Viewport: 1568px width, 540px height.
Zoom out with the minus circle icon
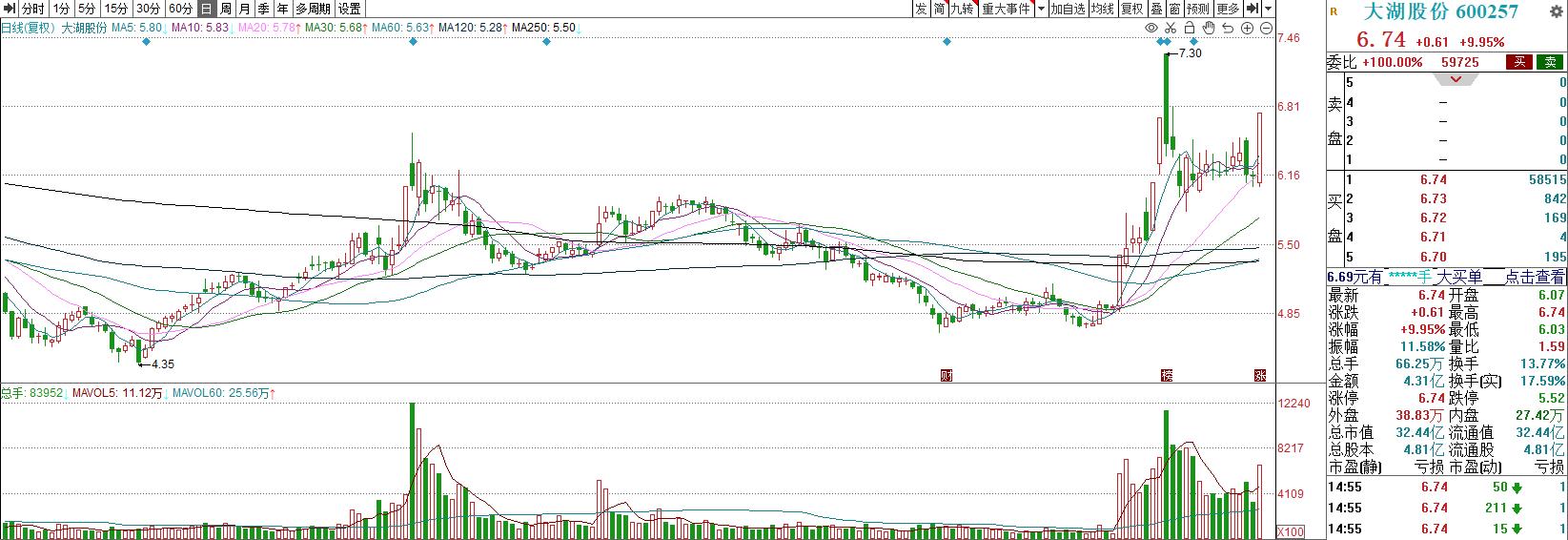point(1265,28)
